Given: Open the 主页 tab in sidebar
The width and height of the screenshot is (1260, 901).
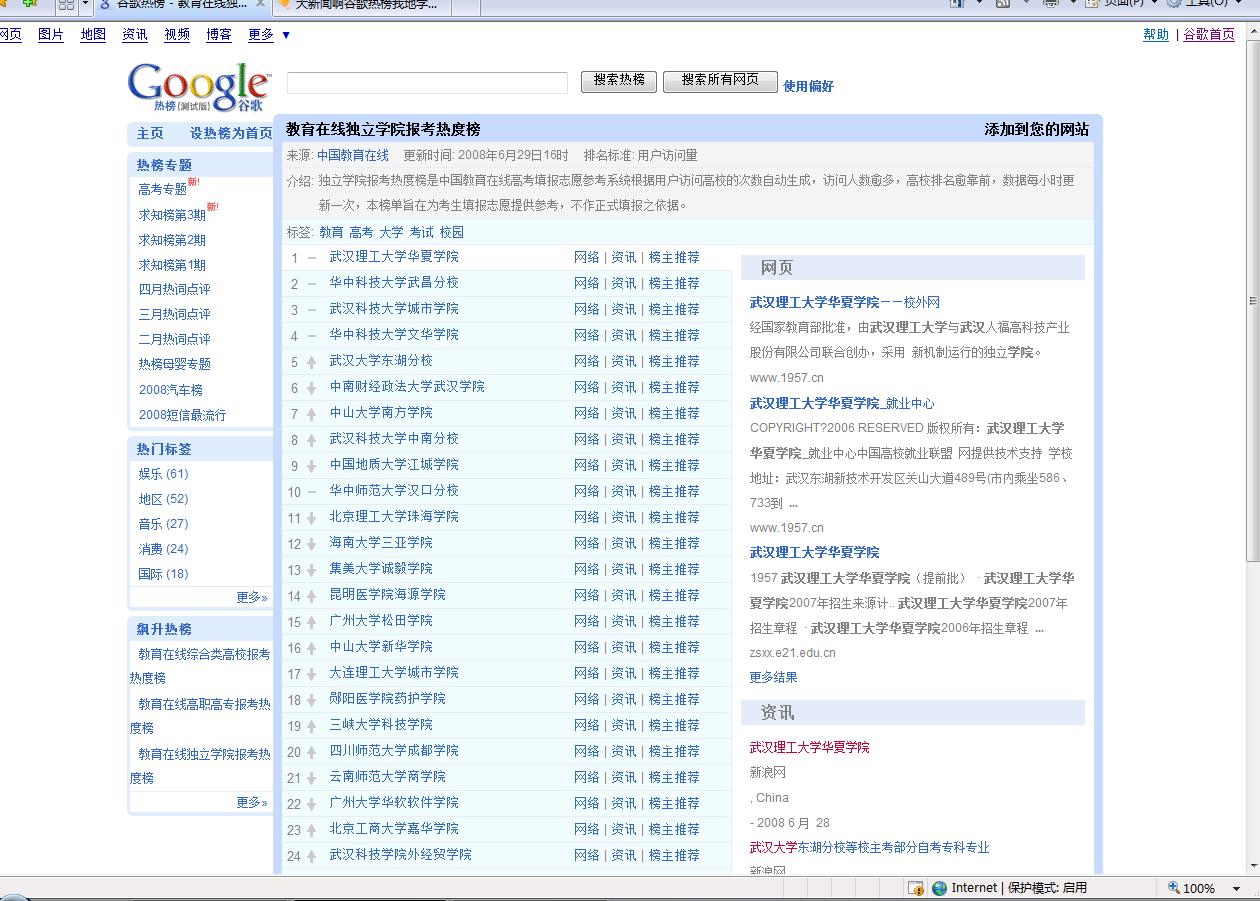Looking at the screenshot, I should (150, 133).
